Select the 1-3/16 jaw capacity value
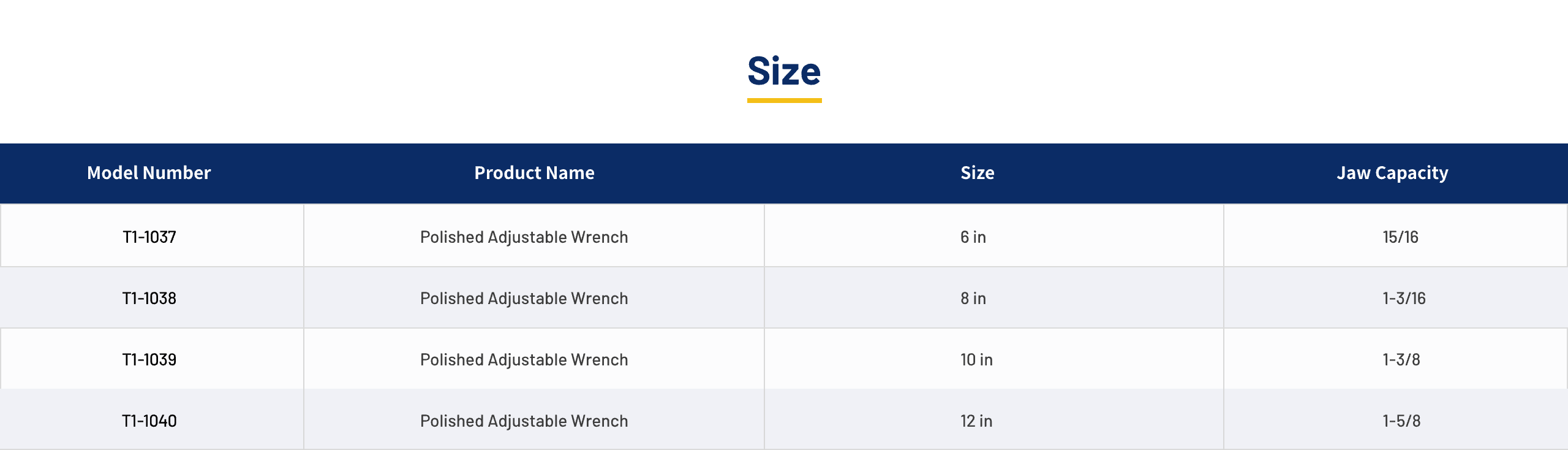This screenshot has height=450, width=1568. tap(1404, 299)
